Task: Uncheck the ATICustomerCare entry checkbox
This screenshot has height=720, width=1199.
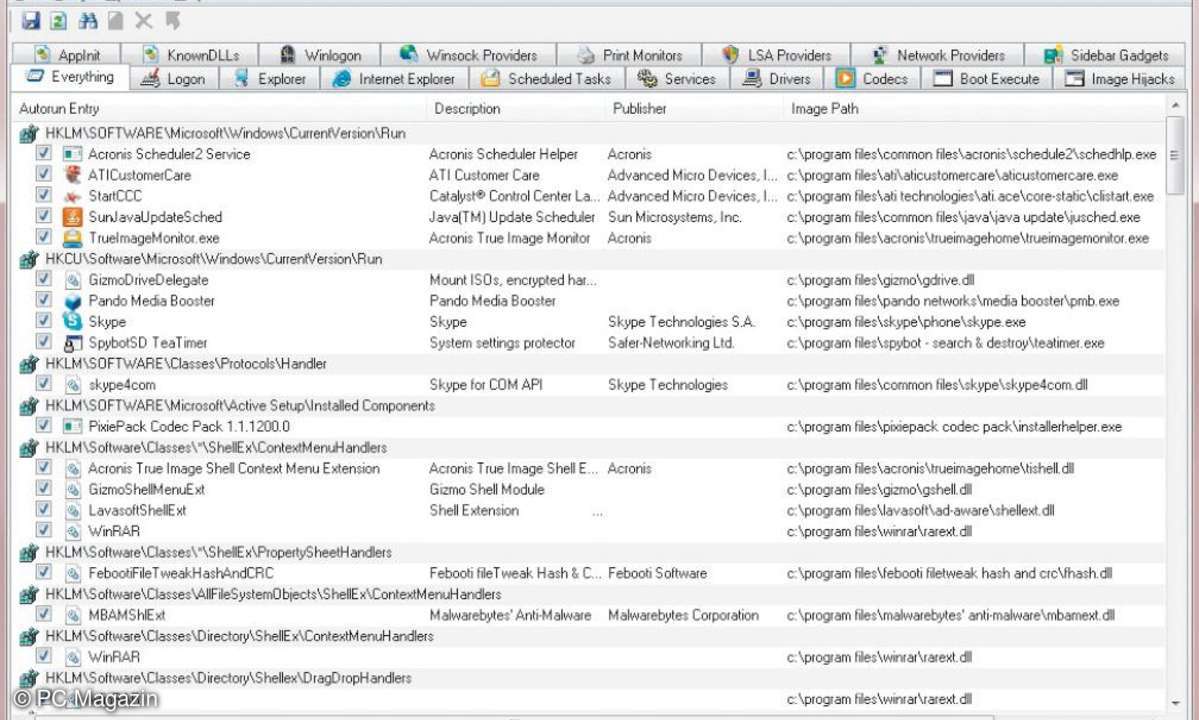Action: [x=44, y=174]
